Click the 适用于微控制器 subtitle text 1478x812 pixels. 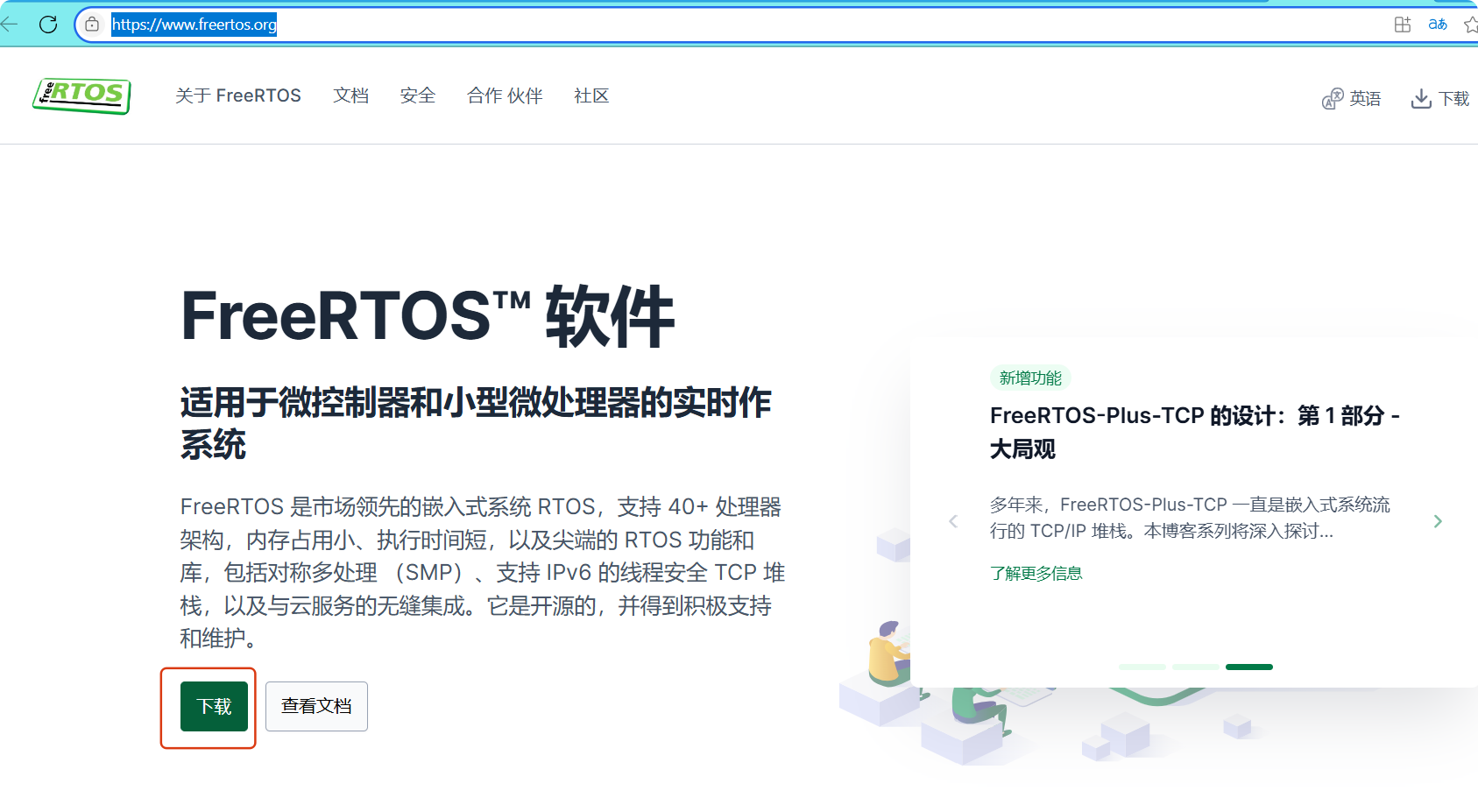(476, 423)
